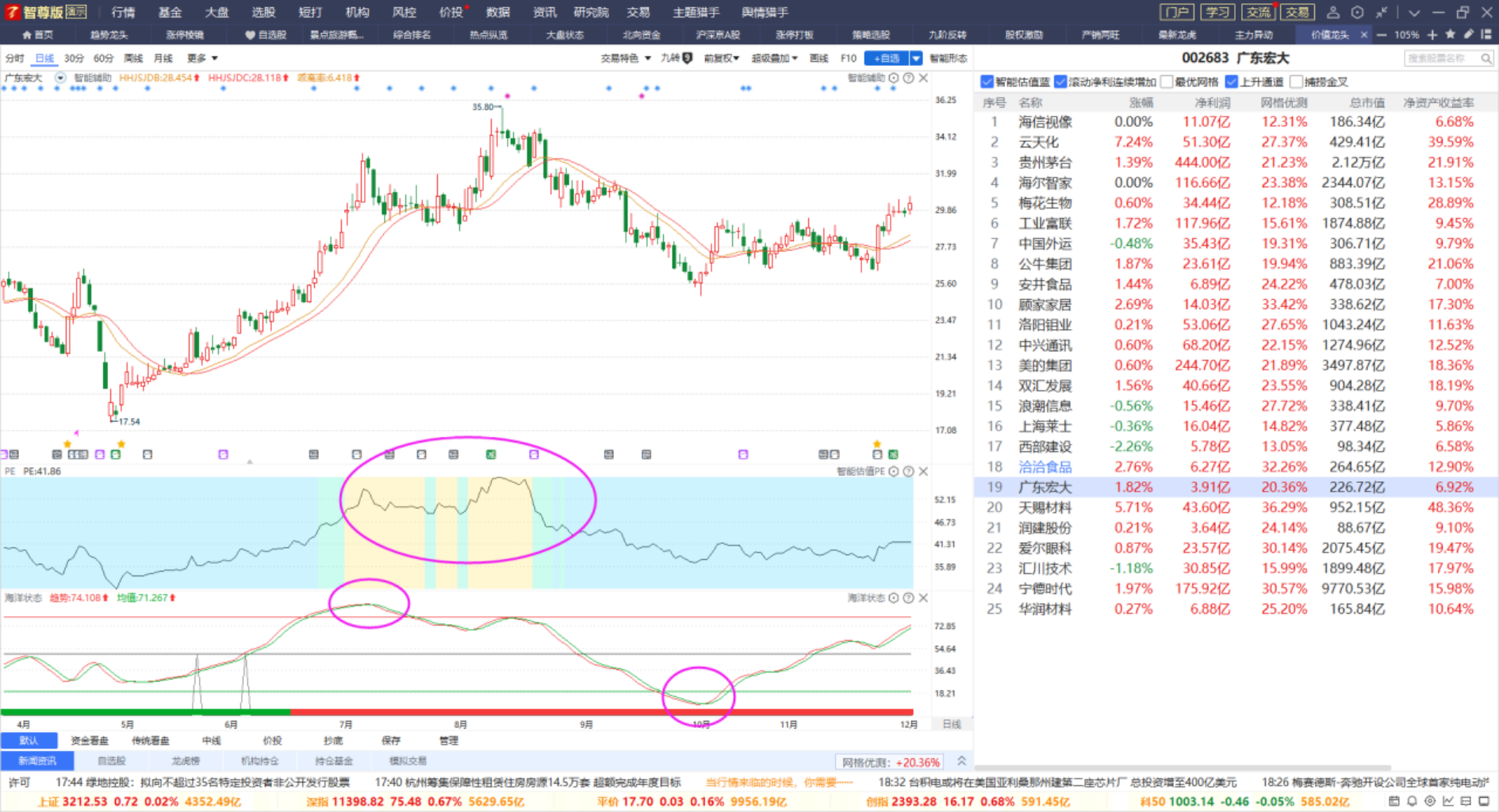The height and width of the screenshot is (812, 1499).
Task: Switch to the 周线 chart period
Action: point(134,58)
